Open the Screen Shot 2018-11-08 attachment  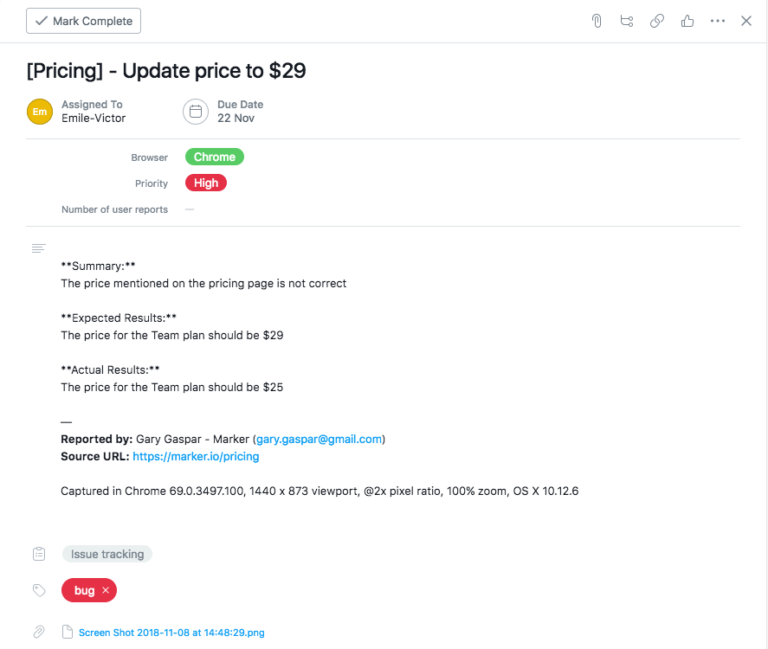(x=171, y=632)
